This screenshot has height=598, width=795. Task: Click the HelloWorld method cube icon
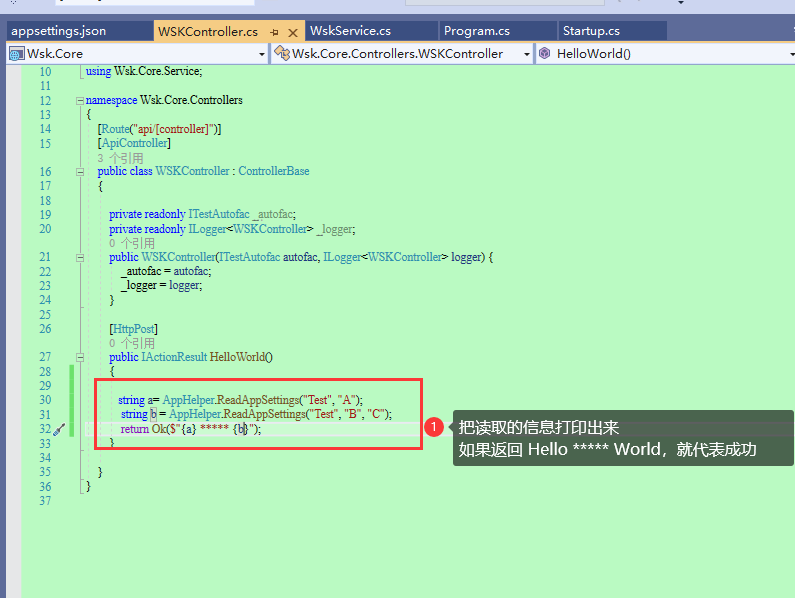(x=545, y=53)
